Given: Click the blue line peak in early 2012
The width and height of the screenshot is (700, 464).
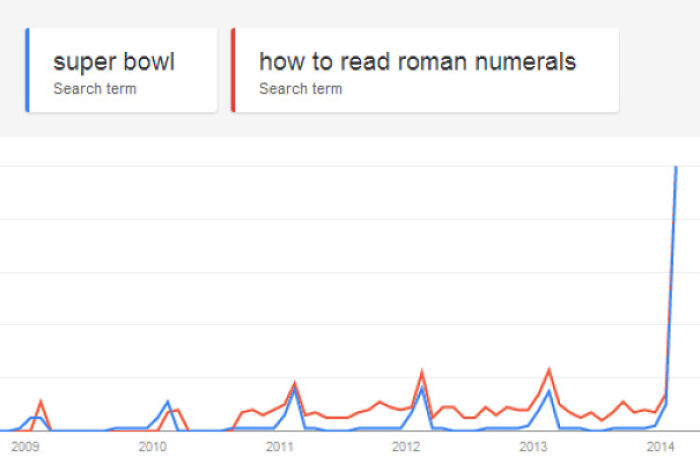Looking at the screenshot, I should (422, 387).
